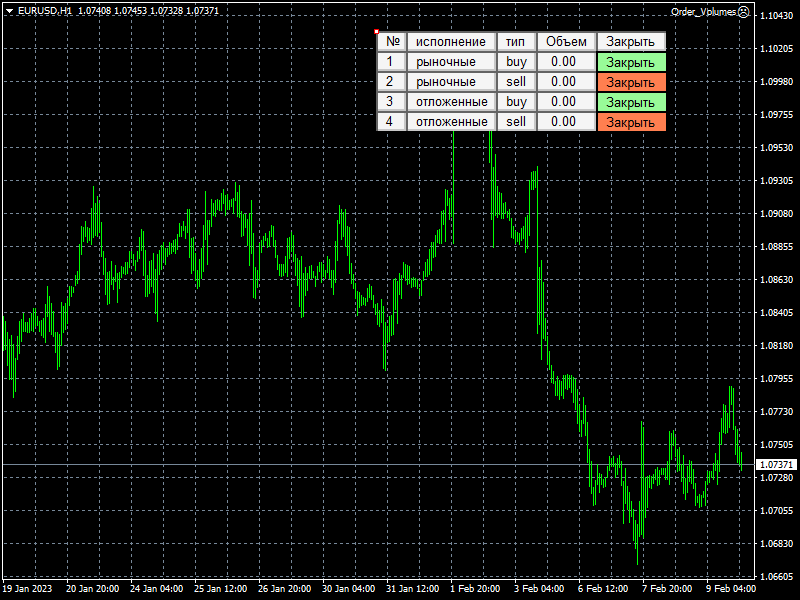
Task: Click the 1.08180 price scale label
Action: tap(777, 346)
